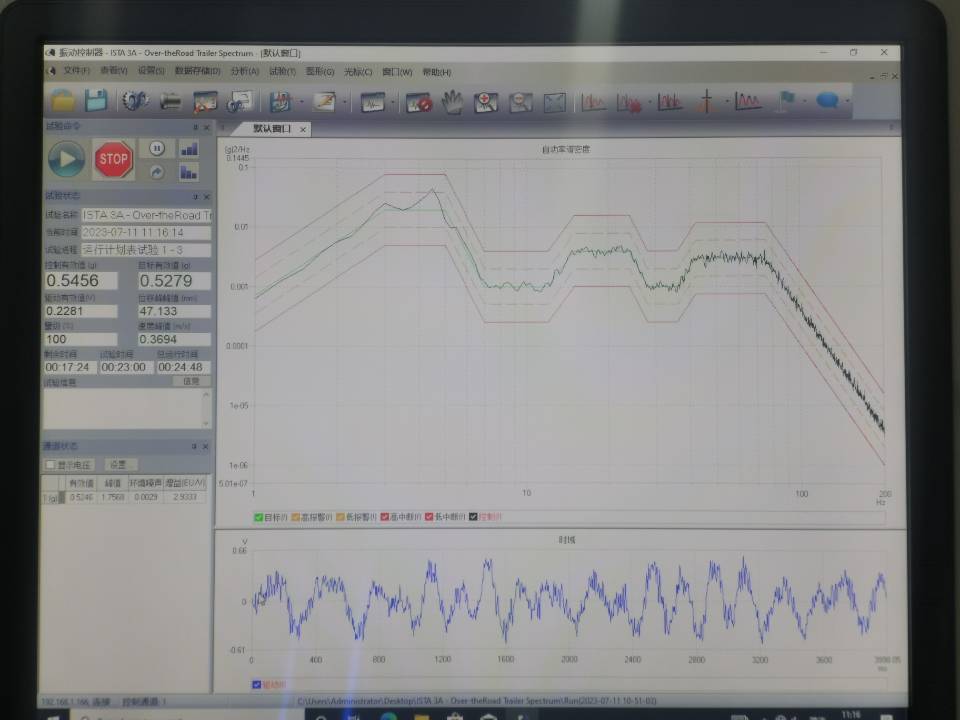Select the hand pan tool
This screenshot has width=960, height=720.
point(452,102)
